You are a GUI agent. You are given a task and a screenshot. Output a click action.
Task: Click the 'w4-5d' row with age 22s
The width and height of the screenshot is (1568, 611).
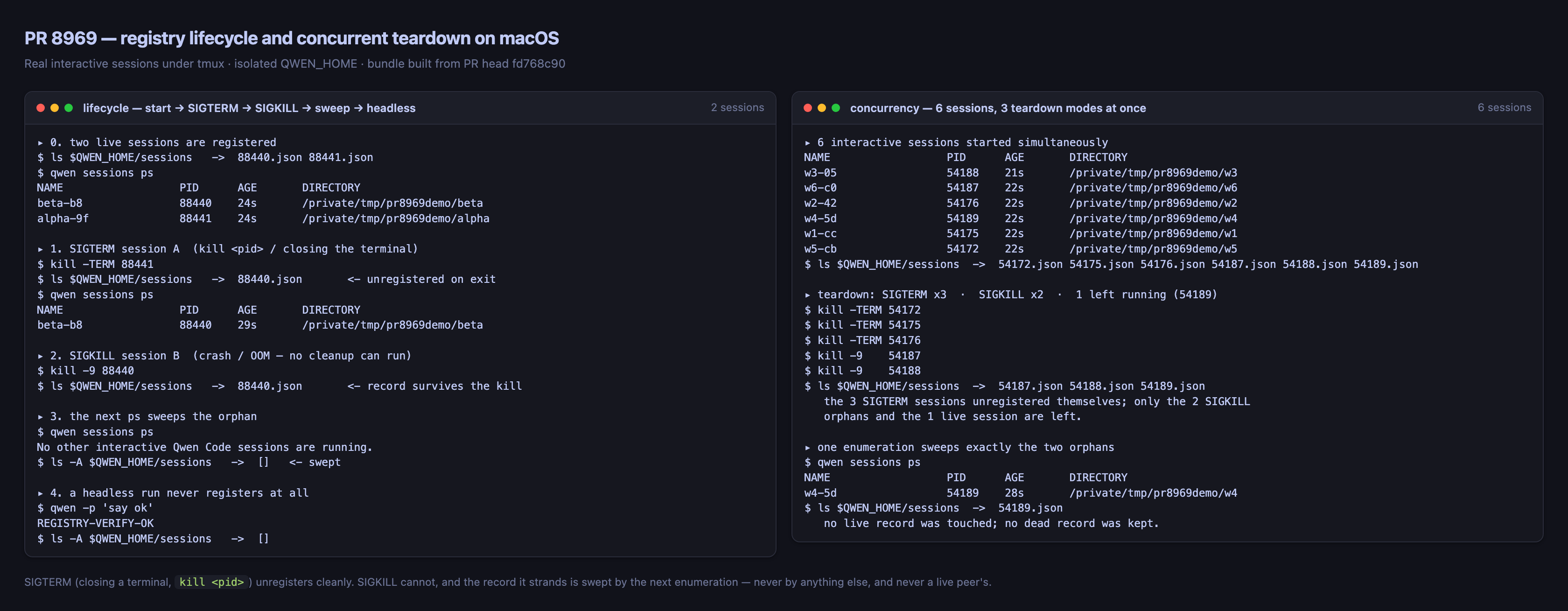click(1021, 218)
